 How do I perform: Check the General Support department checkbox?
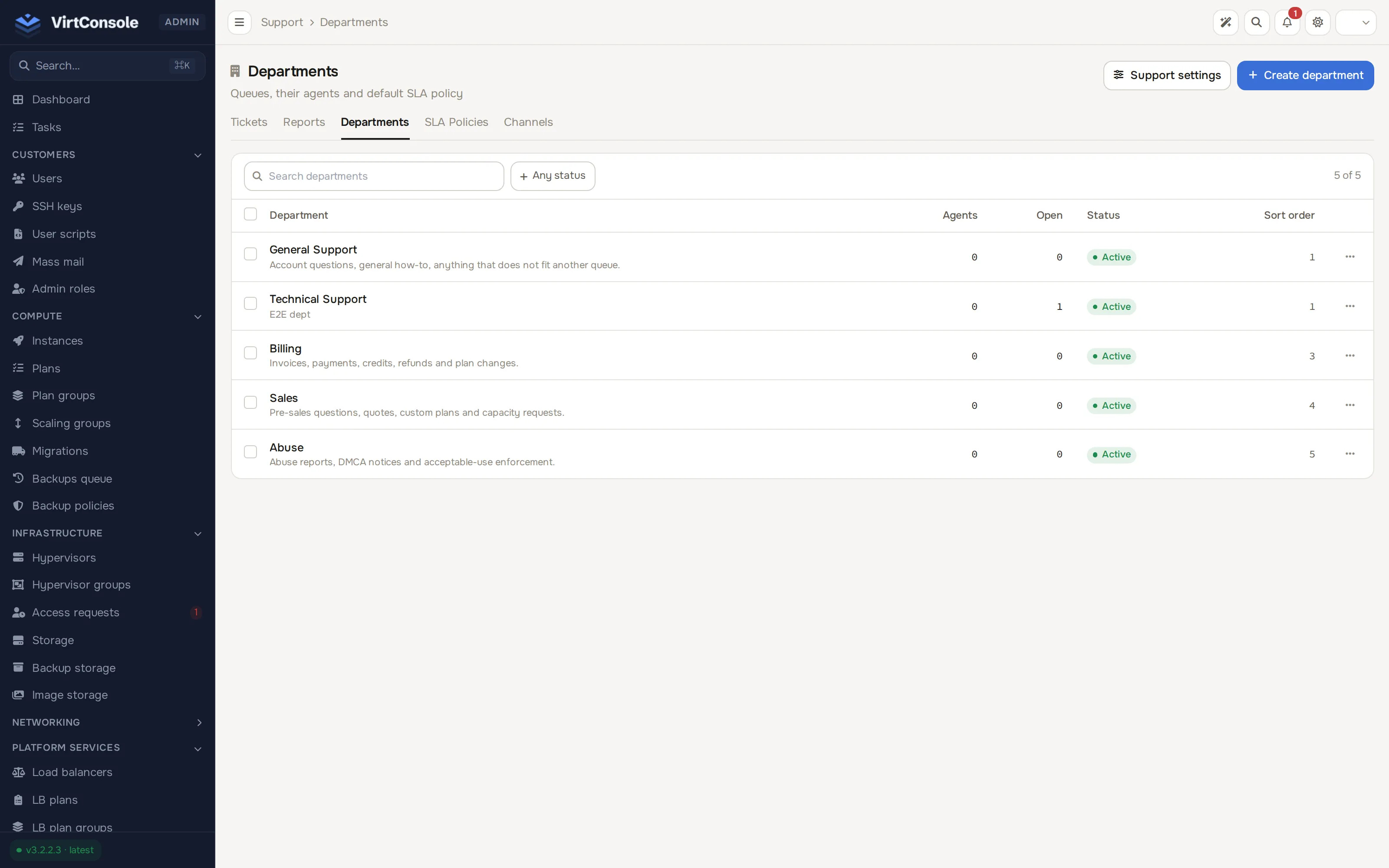tap(250, 254)
